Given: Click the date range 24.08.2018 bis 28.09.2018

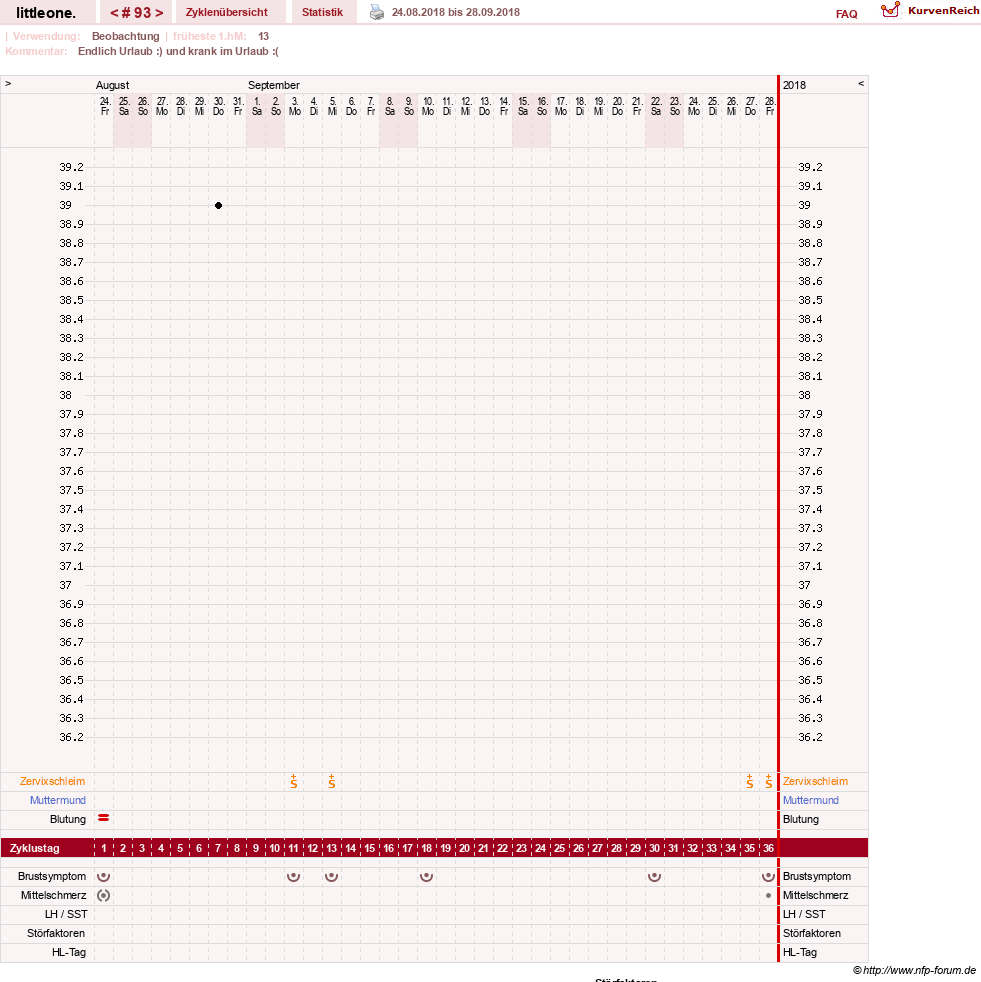Looking at the screenshot, I should [455, 12].
